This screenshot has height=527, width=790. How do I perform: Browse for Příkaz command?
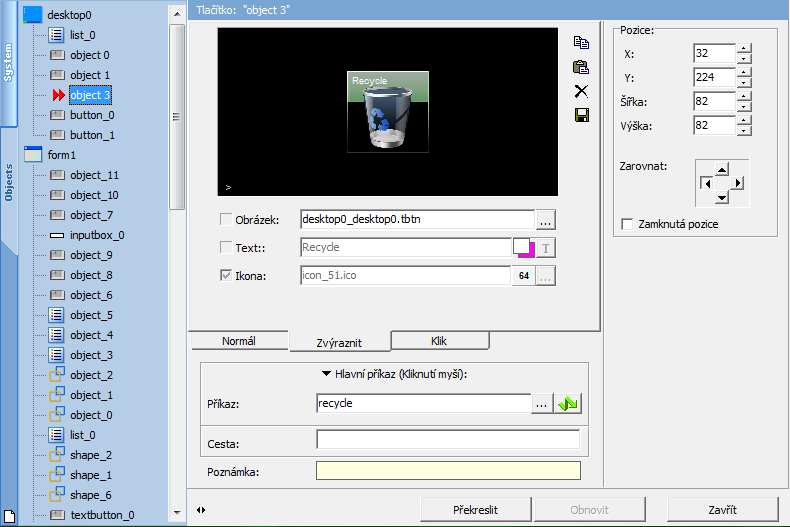point(542,404)
